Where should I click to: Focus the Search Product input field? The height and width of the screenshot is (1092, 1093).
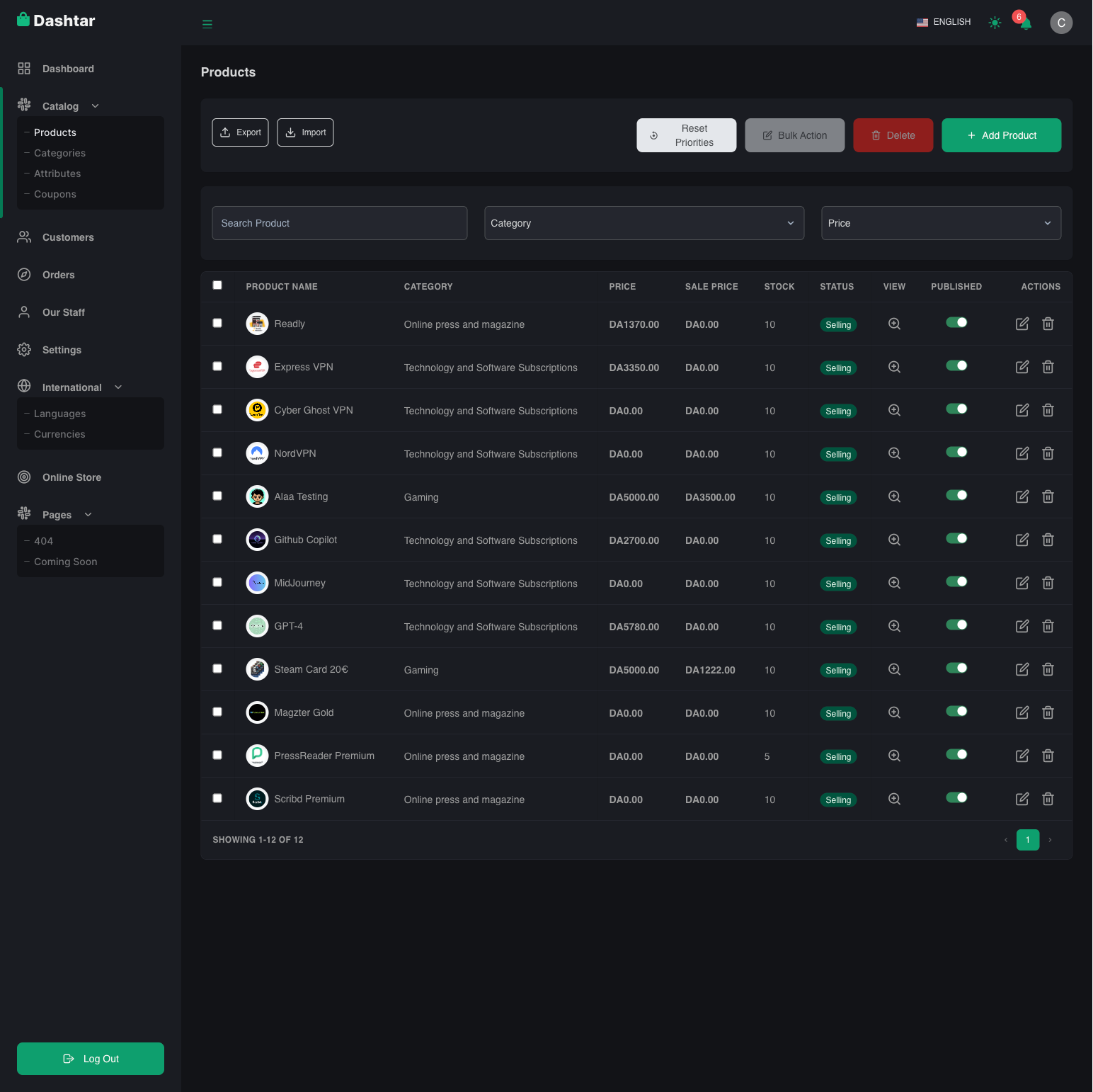click(339, 223)
